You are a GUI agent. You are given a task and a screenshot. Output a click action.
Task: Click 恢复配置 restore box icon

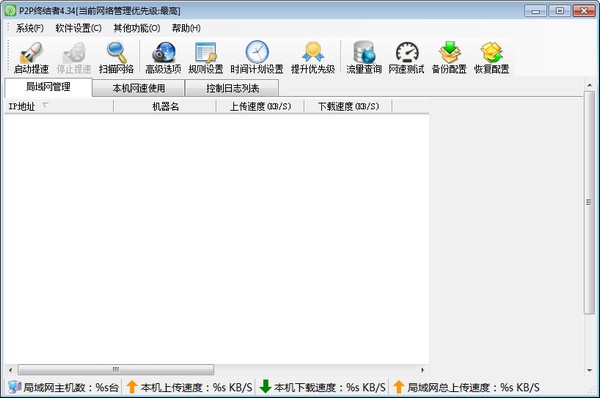point(492,52)
